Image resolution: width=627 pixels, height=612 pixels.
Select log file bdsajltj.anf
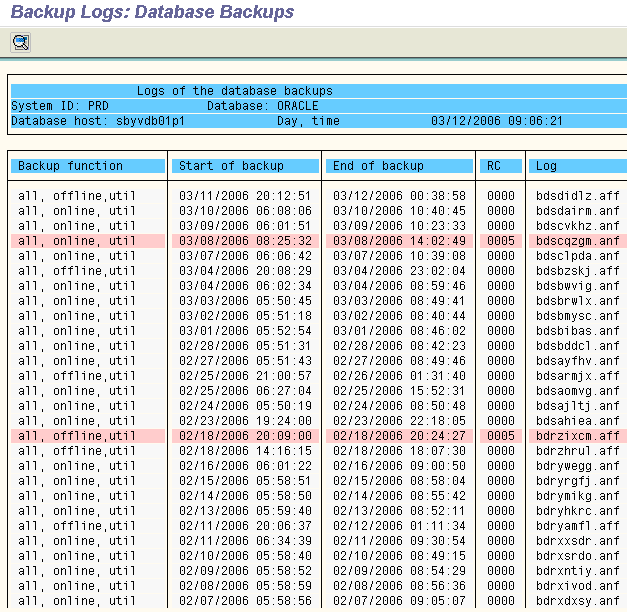(x=577, y=406)
